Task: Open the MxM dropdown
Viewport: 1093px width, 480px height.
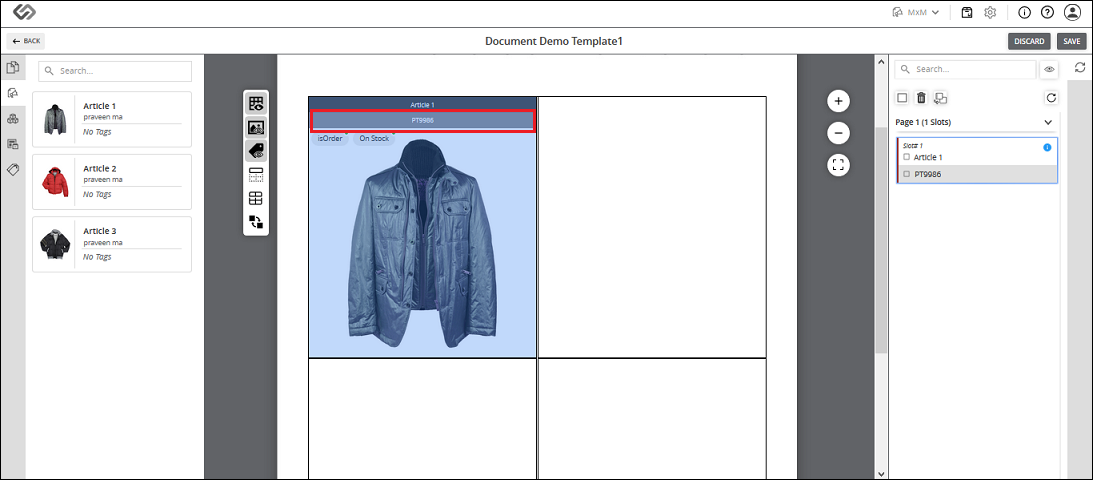Action: click(917, 13)
